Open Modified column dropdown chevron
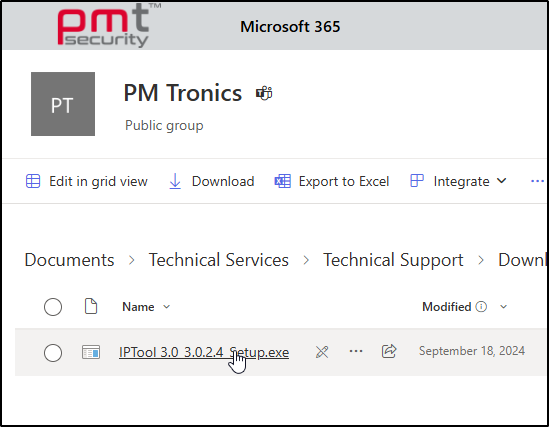The image size is (549, 427). pyautogui.click(x=503, y=307)
